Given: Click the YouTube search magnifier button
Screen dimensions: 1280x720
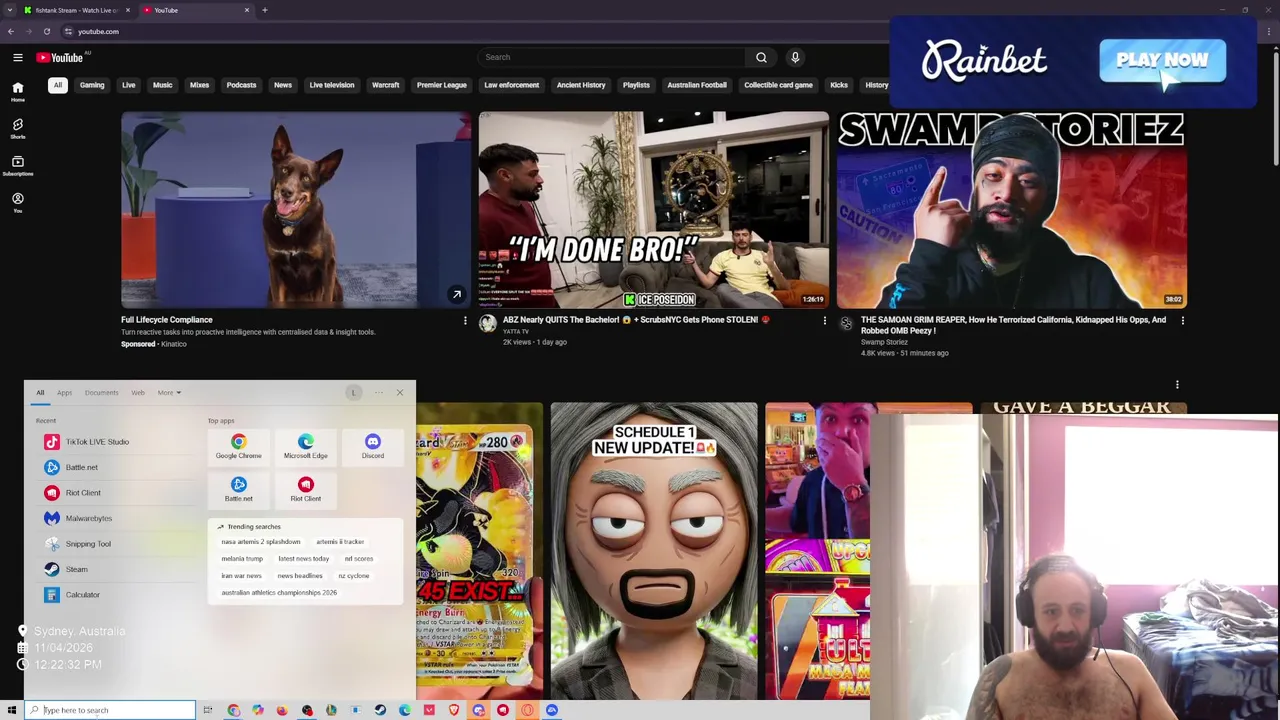Looking at the screenshot, I should 761,57.
